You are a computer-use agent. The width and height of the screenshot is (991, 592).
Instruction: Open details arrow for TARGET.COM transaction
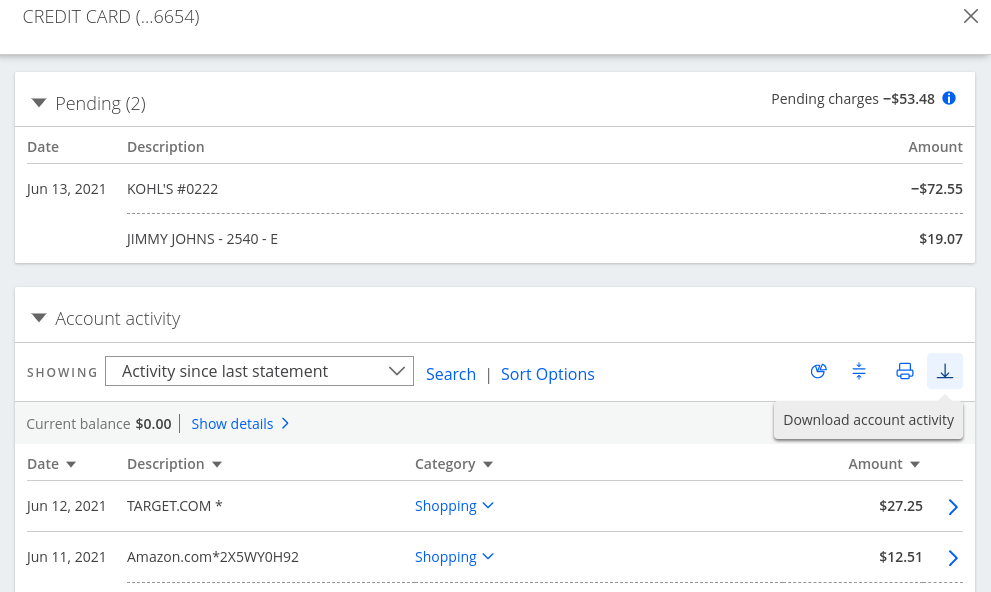953,507
